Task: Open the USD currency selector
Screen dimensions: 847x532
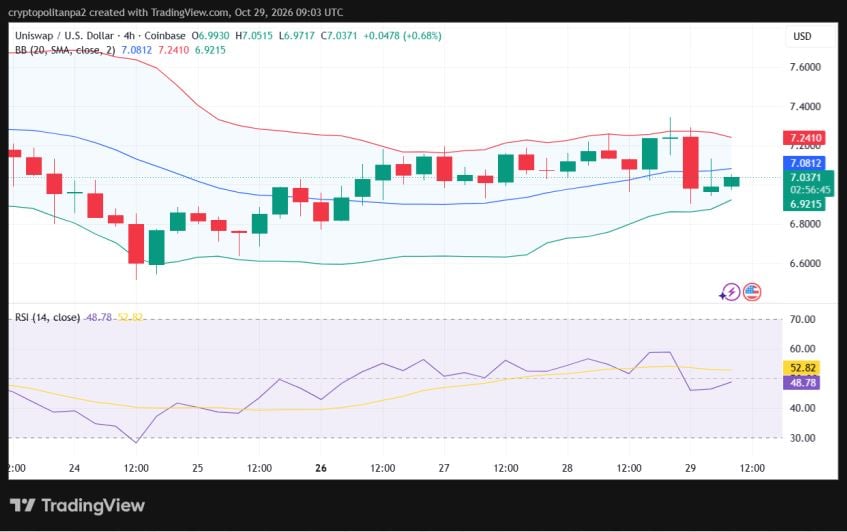Action: tap(802, 36)
